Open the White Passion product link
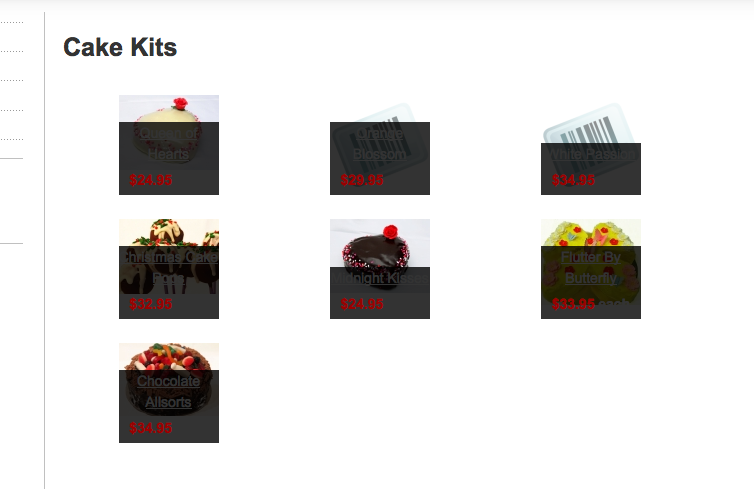The width and height of the screenshot is (754, 489). point(591,154)
